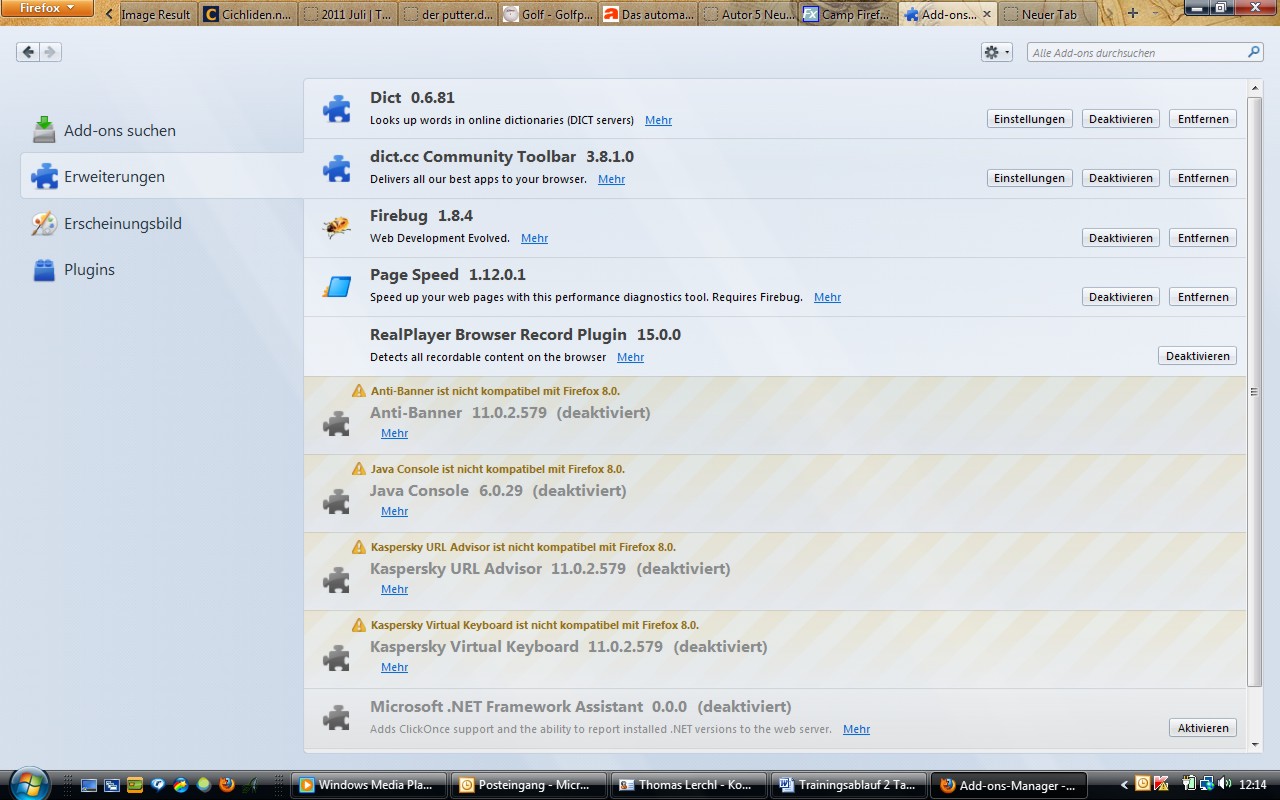Activate Microsoft .NET Framework Assistant
1280x800 pixels.
pyautogui.click(x=1202, y=728)
